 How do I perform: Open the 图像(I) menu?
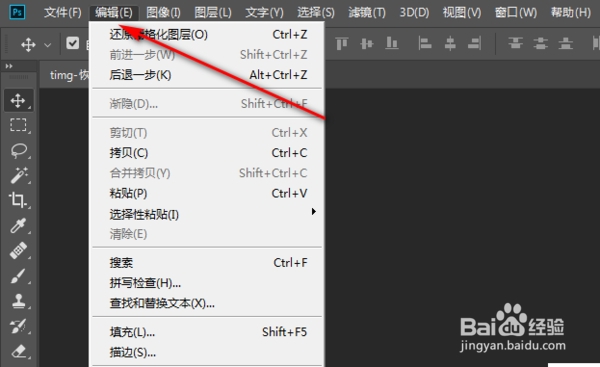[x=163, y=13]
